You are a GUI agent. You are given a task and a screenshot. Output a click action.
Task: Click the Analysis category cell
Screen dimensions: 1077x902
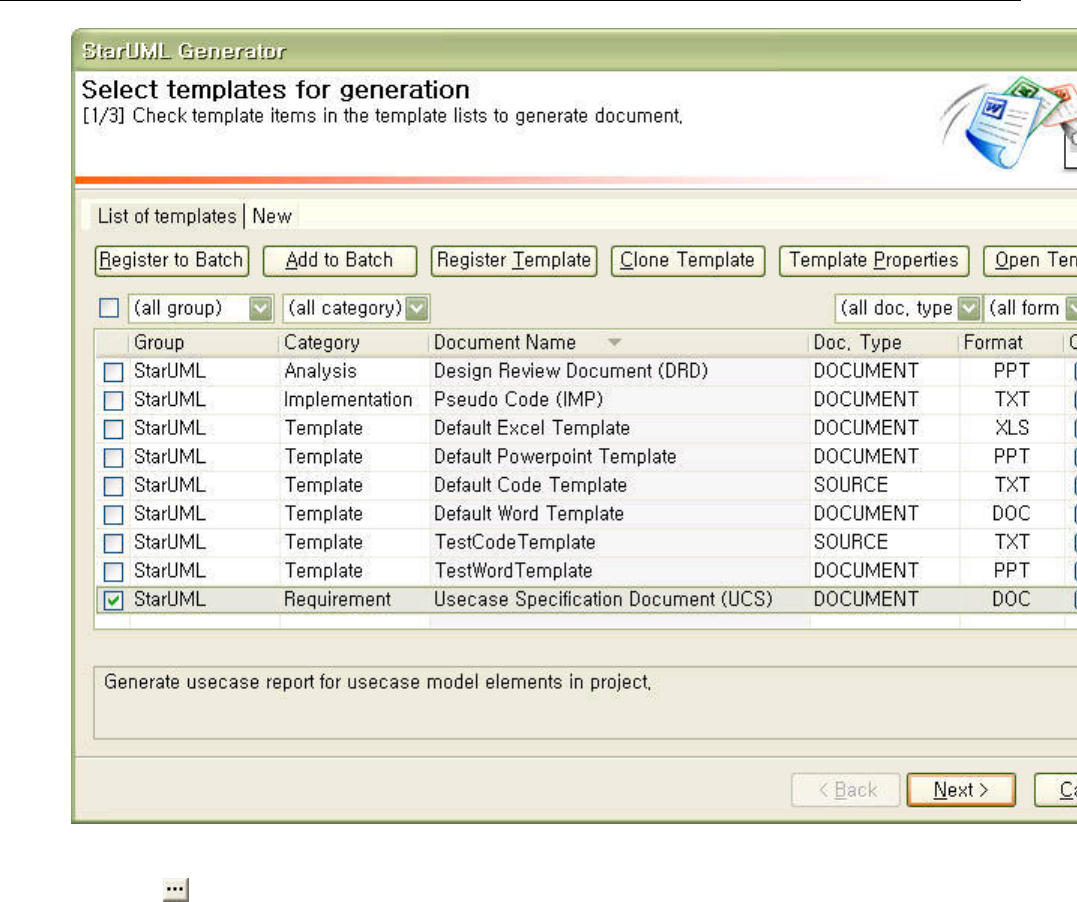320,371
